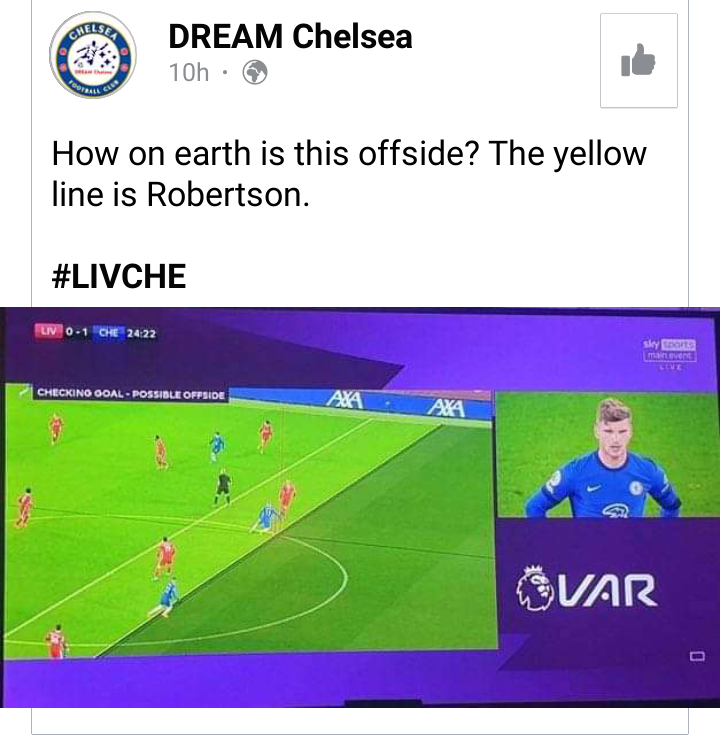Open the 10h post timestamp
This screenshot has height=745, width=720.
(x=189, y=73)
